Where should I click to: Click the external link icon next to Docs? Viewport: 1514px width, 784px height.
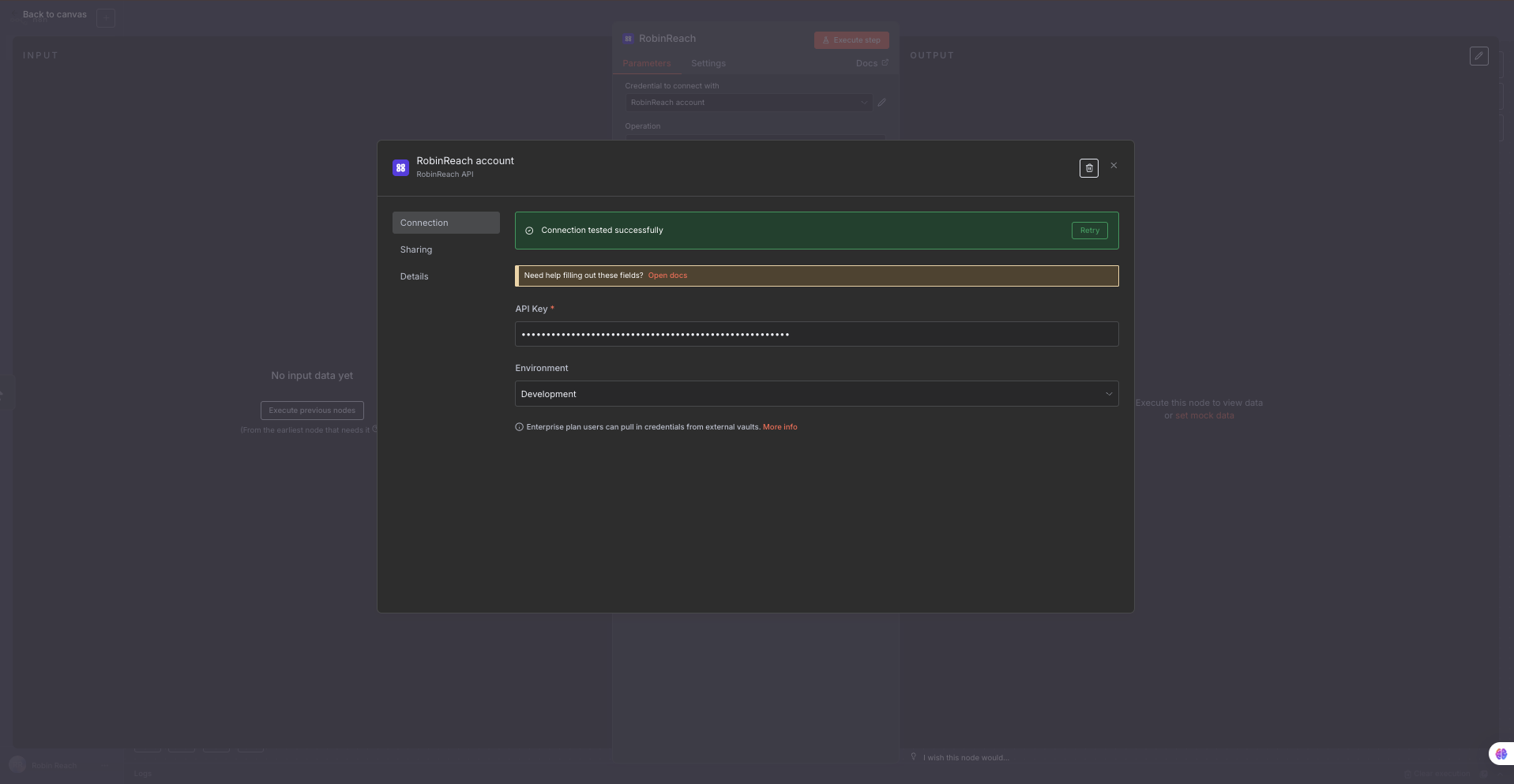point(885,62)
